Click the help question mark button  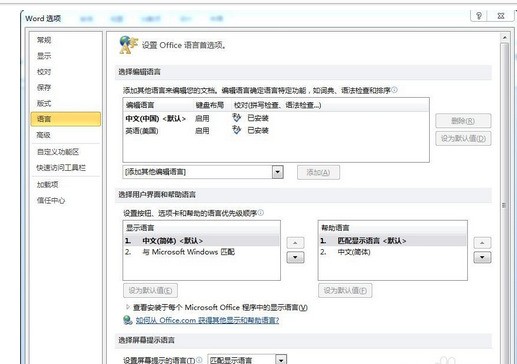479,15
